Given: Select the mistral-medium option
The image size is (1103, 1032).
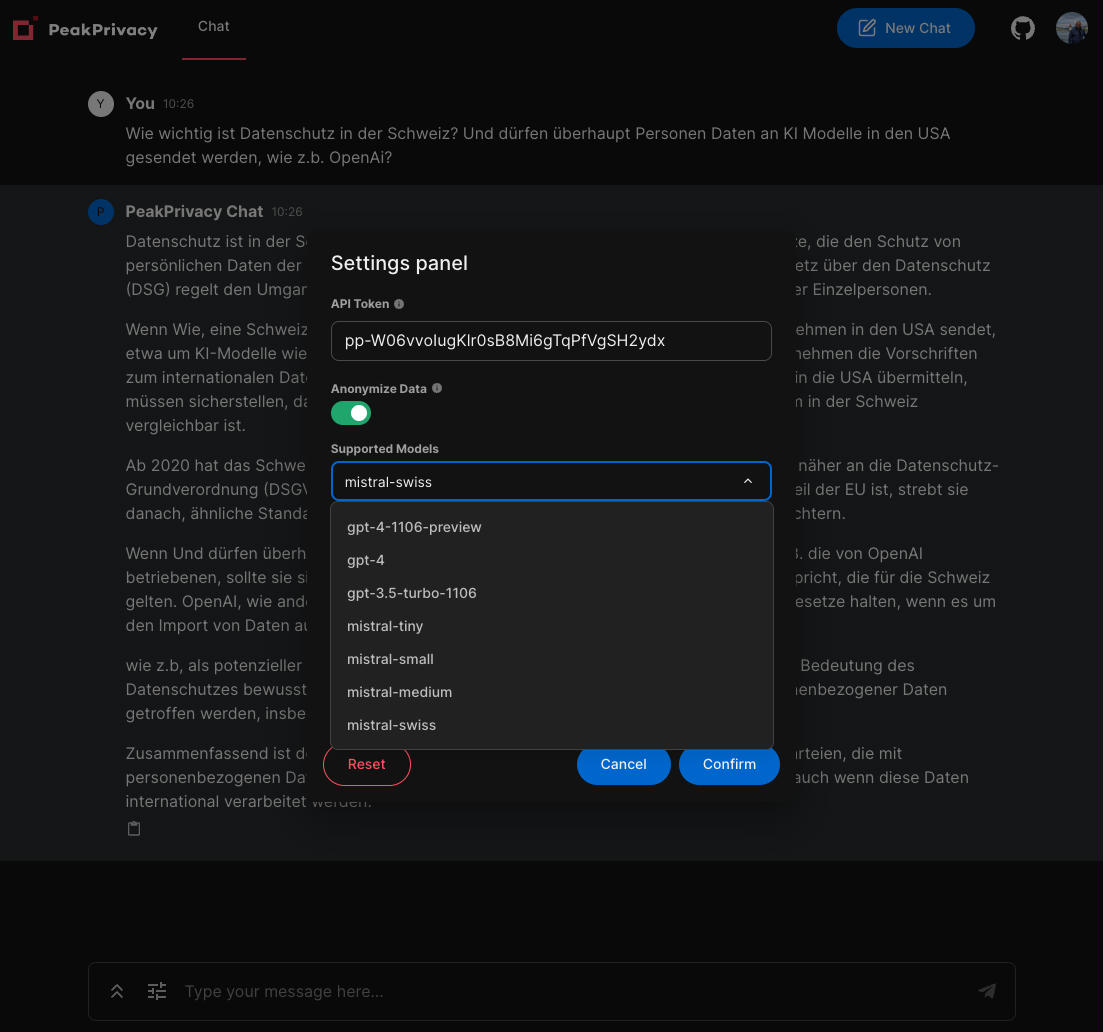Looking at the screenshot, I should coord(552,692).
